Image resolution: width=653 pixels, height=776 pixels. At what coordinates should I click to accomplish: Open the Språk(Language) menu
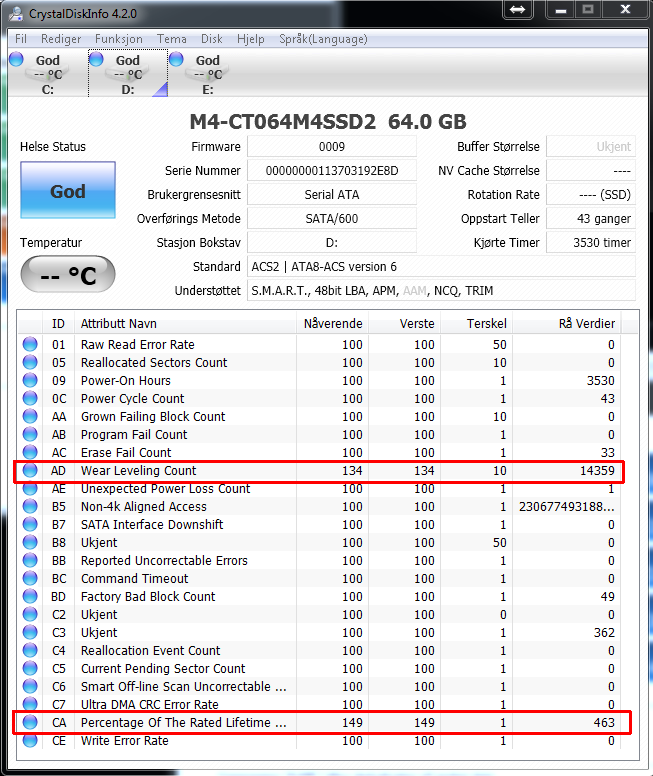click(x=323, y=39)
